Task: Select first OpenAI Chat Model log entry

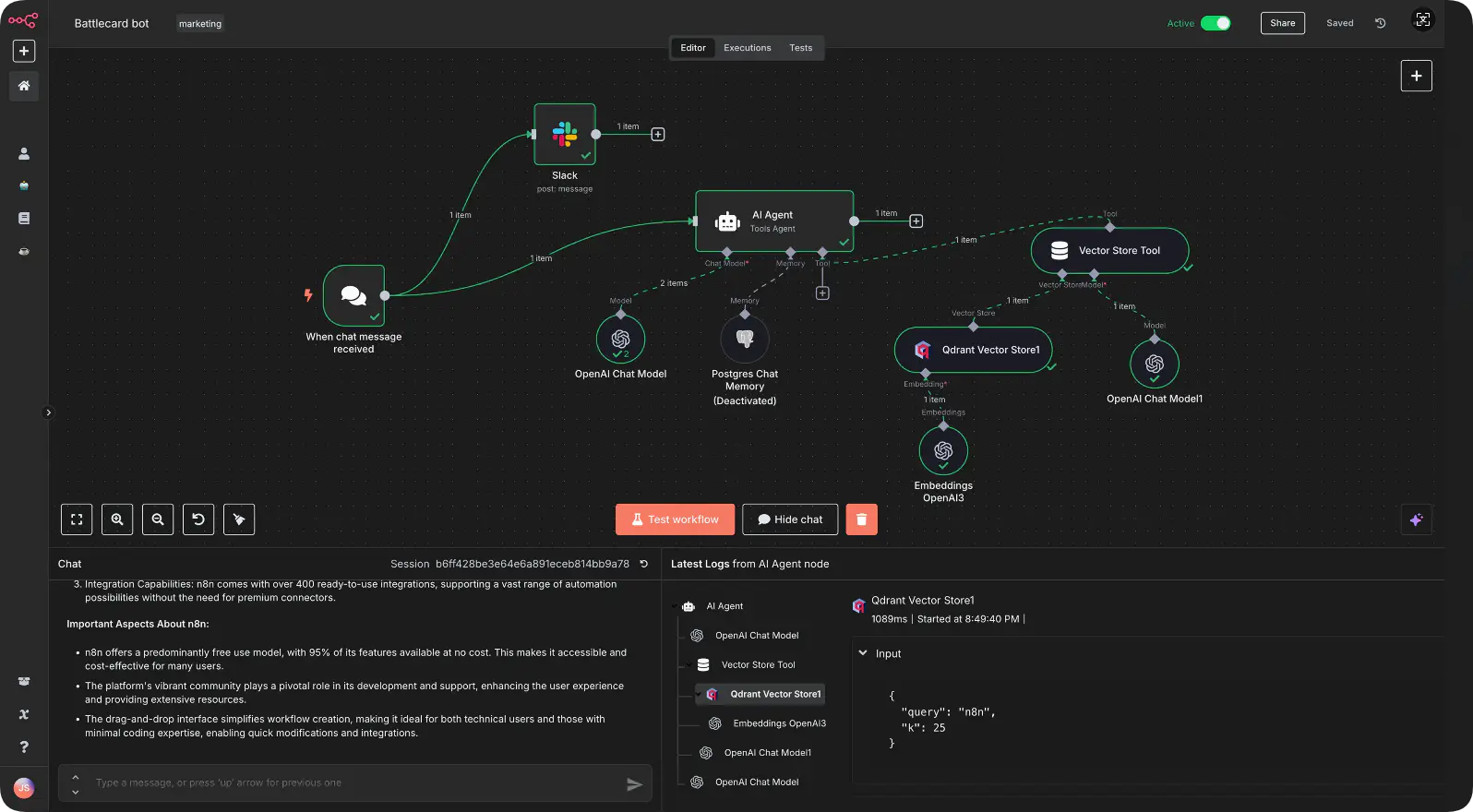Action: (x=757, y=636)
